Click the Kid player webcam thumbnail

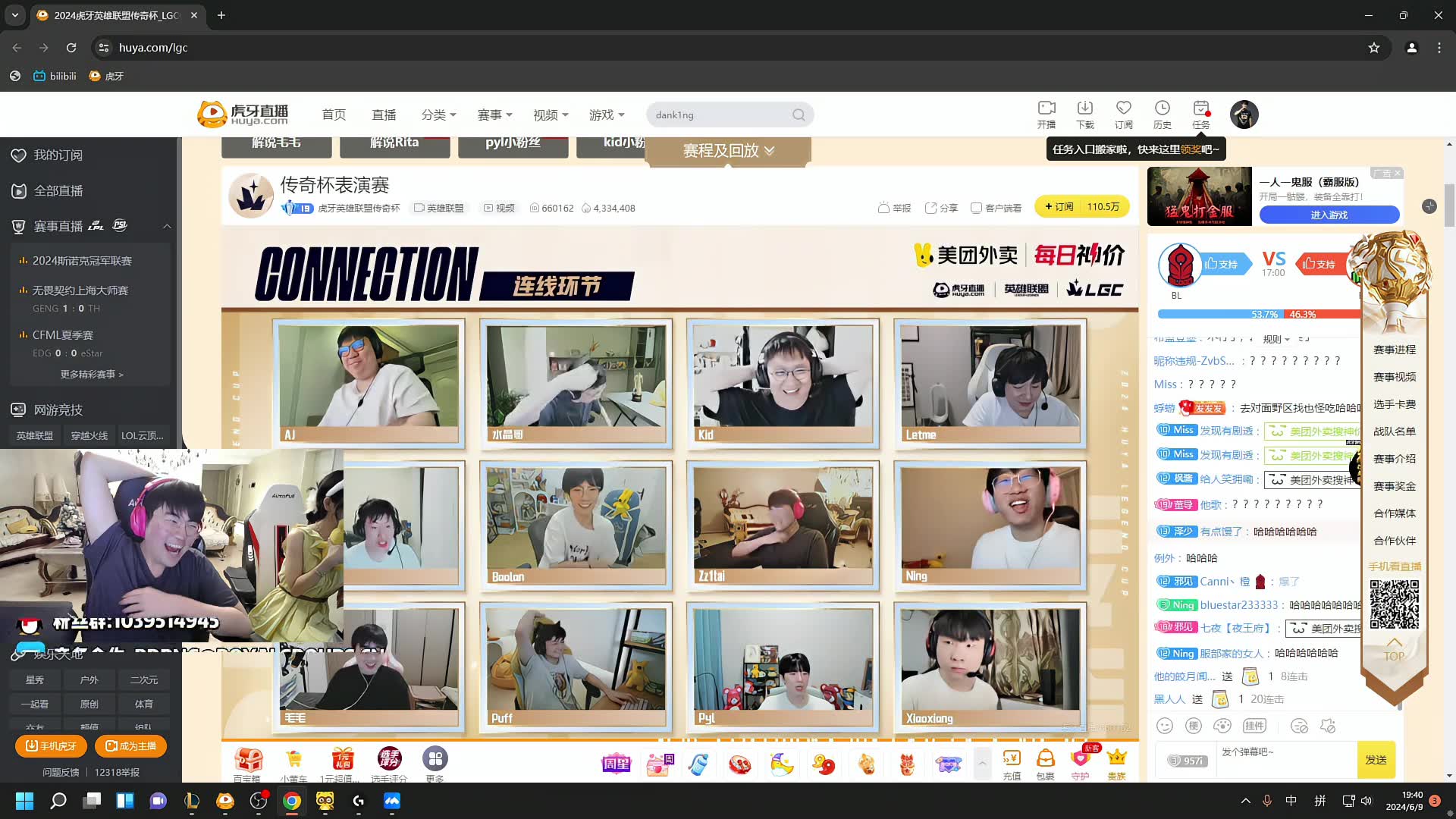[x=783, y=384]
